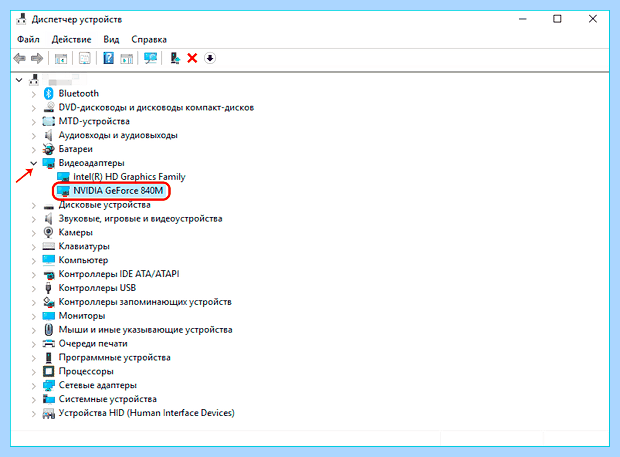Open the Файл menu
Image resolution: width=620 pixels, height=457 pixels.
point(28,40)
